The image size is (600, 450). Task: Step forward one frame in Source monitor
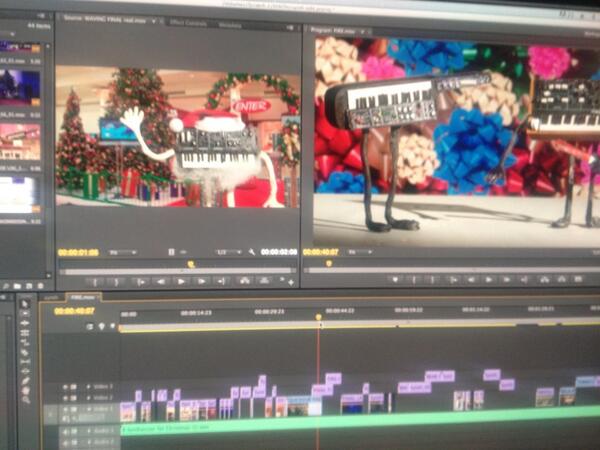(x=200, y=282)
